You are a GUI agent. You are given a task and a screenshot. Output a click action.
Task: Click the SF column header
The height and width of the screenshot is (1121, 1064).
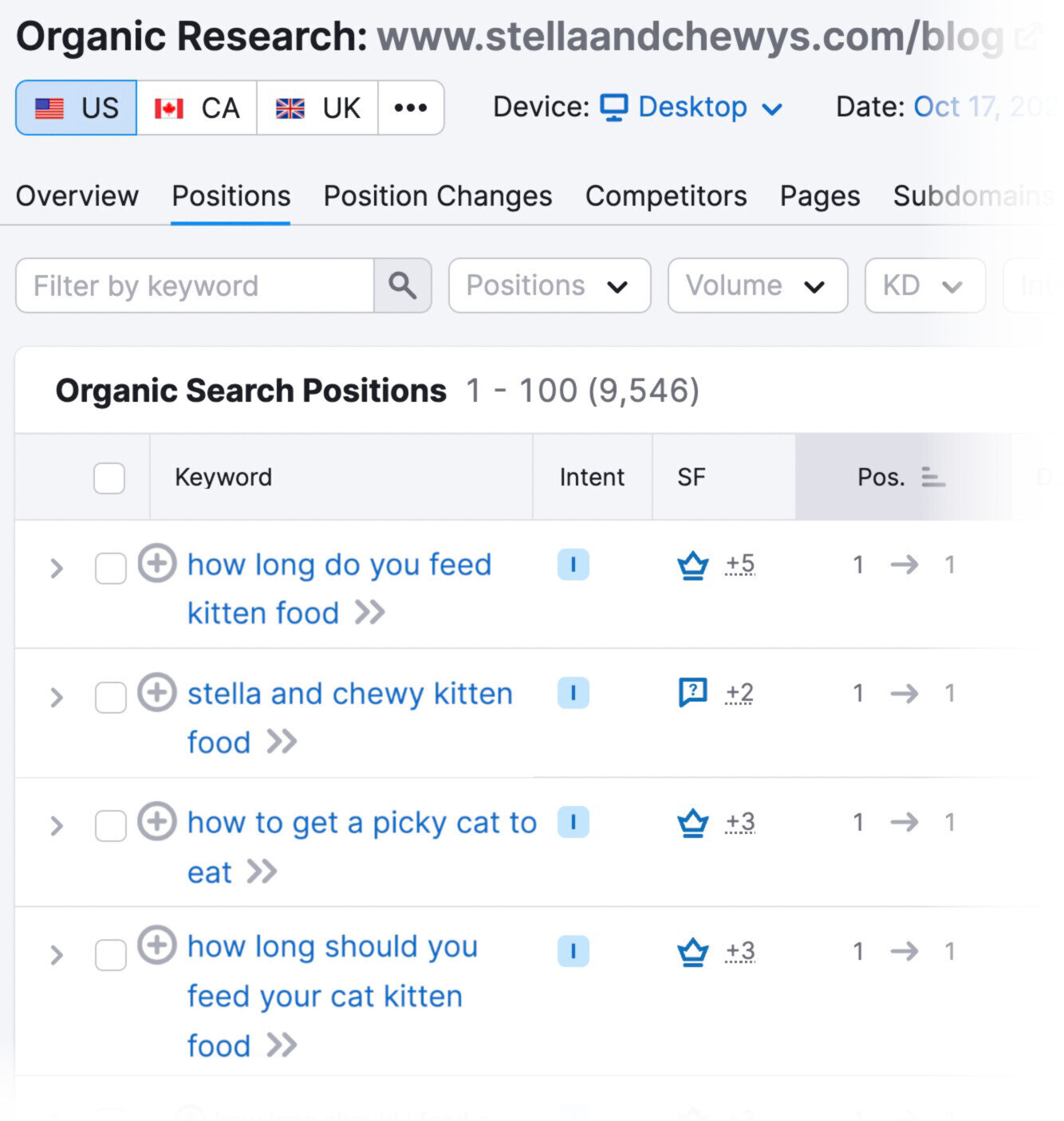point(692,477)
